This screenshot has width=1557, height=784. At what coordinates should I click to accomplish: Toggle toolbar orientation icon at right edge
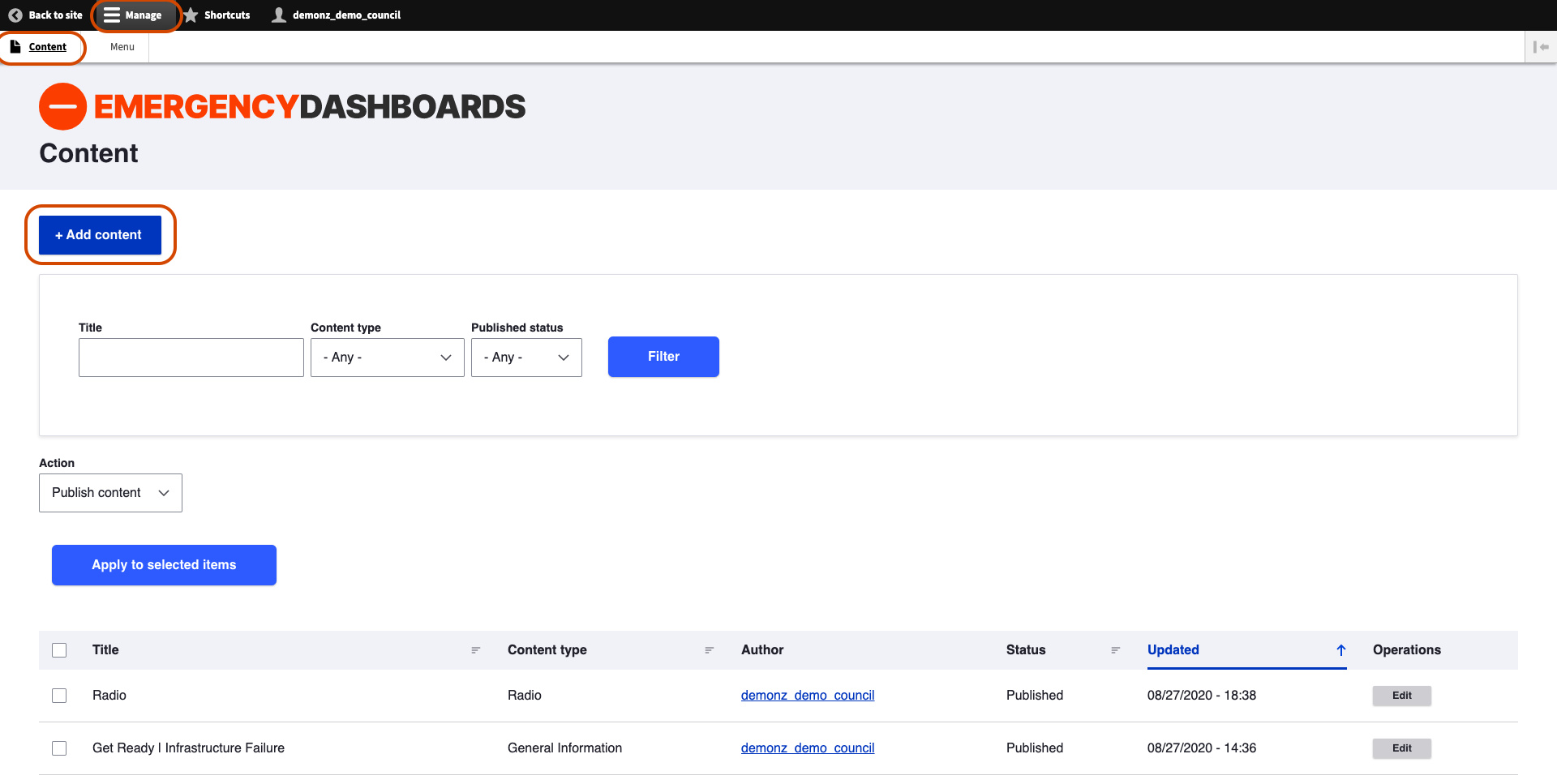(1540, 47)
